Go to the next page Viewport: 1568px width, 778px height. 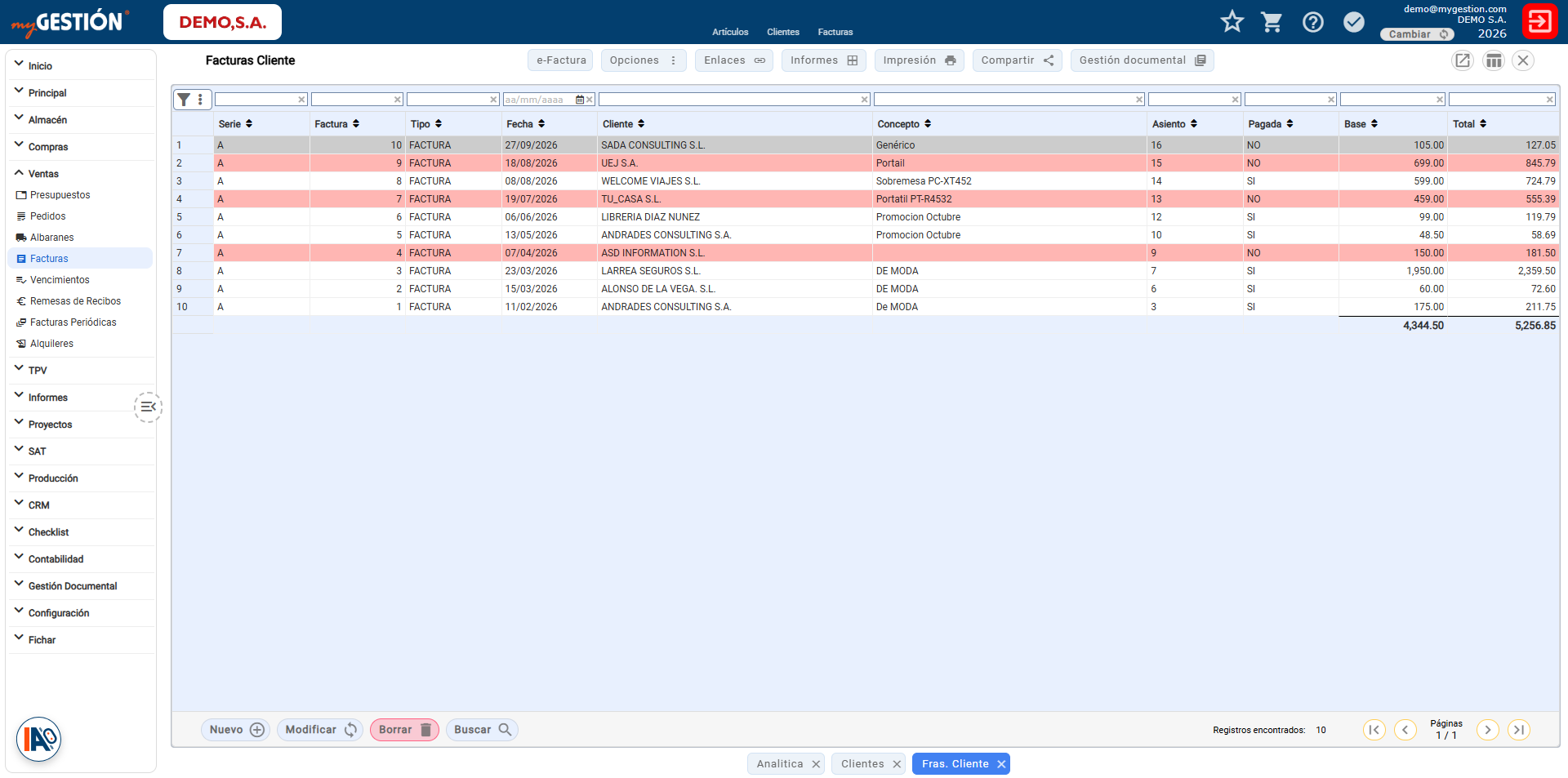(1488, 730)
